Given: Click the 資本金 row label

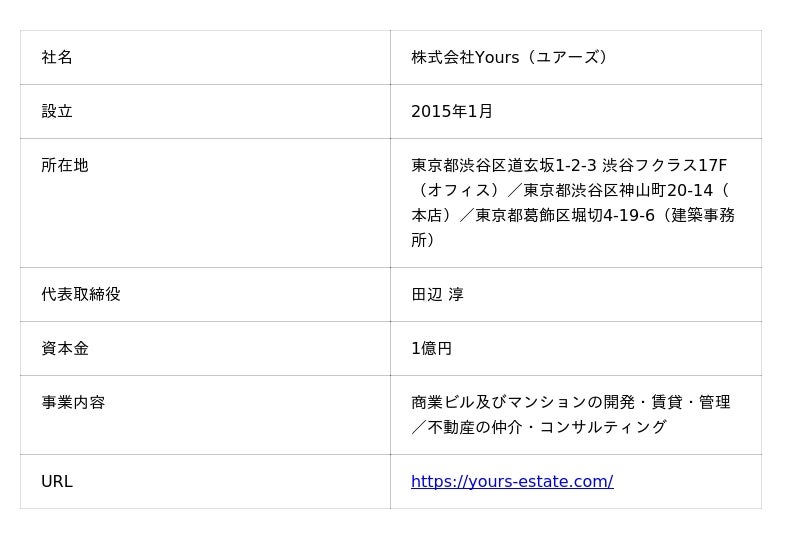Looking at the screenshot, I should pyautogui.click(x=65, y=349).
